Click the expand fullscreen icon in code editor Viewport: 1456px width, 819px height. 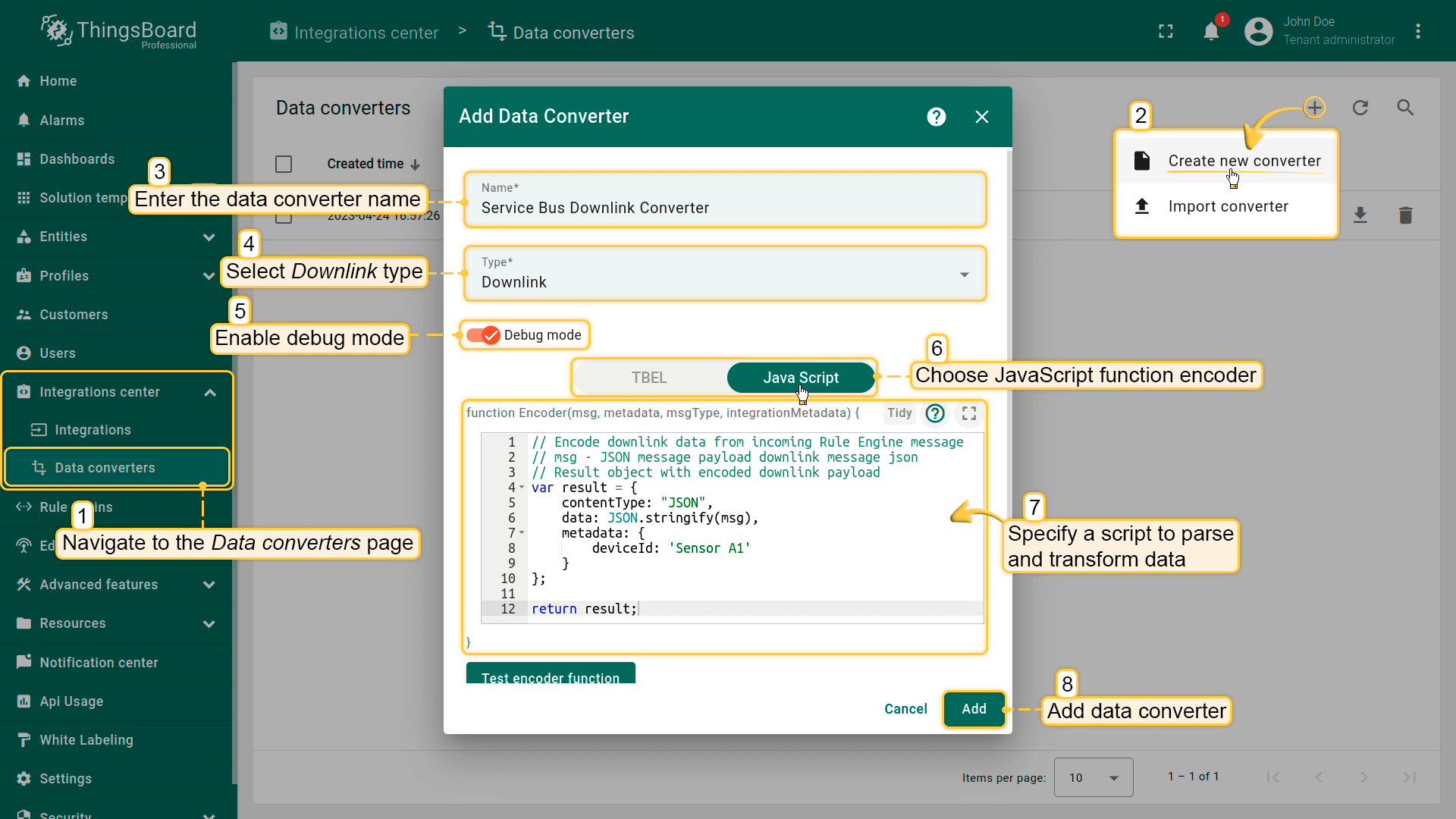tap(967, 413)
